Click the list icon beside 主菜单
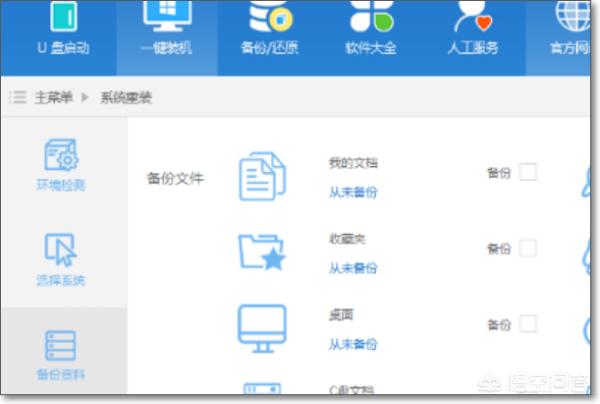The image size is (600, 404). (17, 97)
